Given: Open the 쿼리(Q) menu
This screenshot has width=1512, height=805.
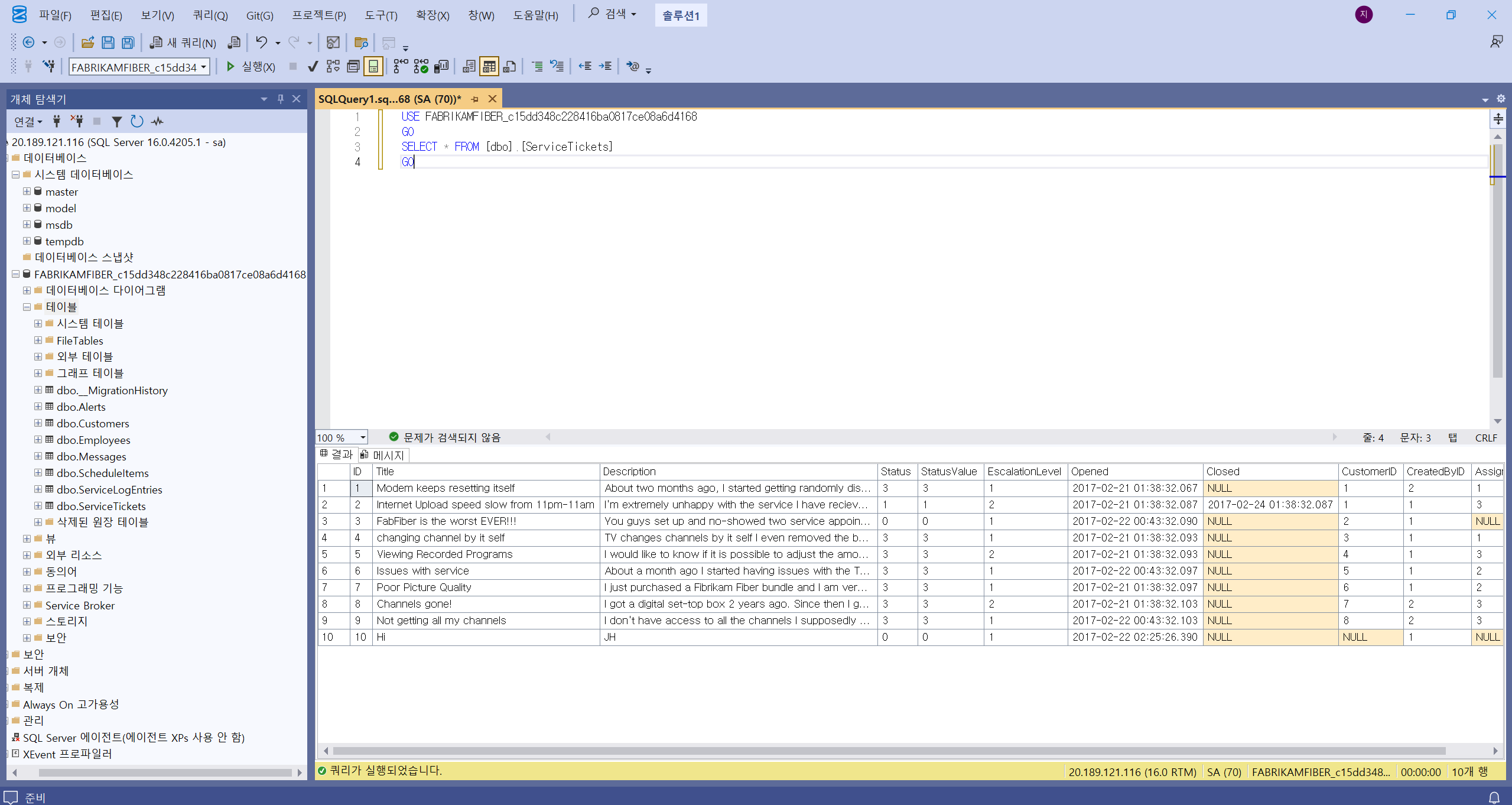Looking at the screenshot, I should click(210, 15).
